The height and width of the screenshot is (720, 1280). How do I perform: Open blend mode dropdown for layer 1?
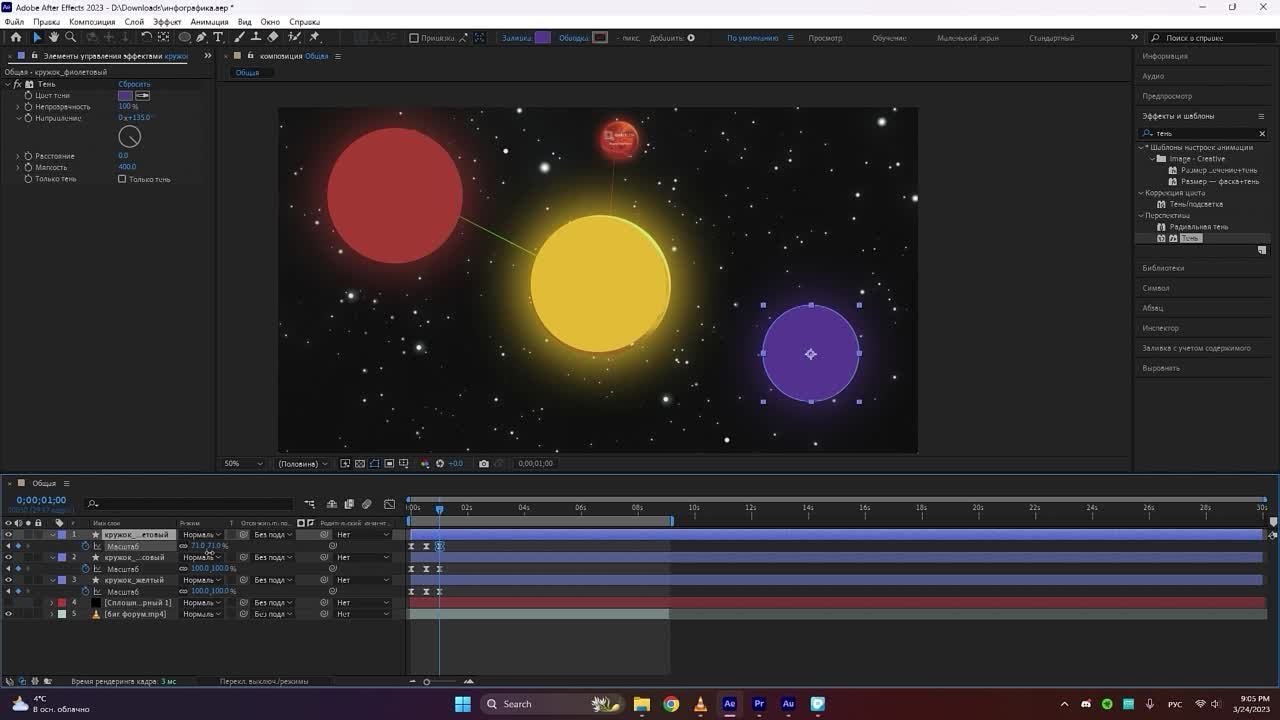pos(202,535)
